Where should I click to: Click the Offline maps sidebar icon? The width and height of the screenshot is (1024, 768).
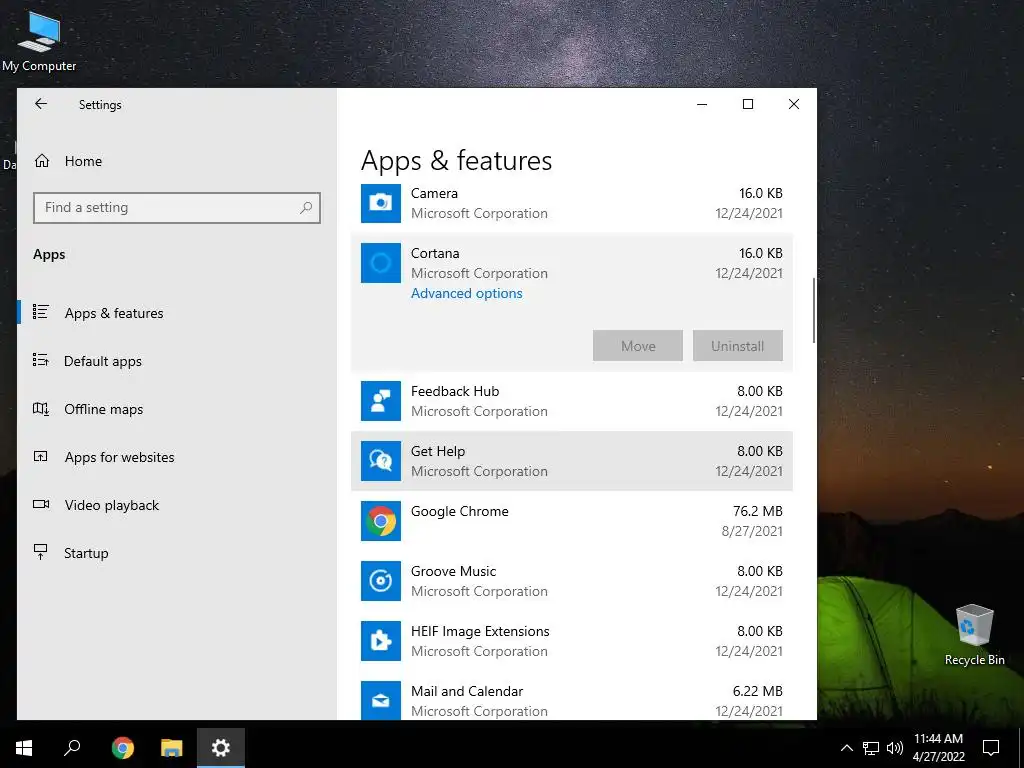coord(40,409)
